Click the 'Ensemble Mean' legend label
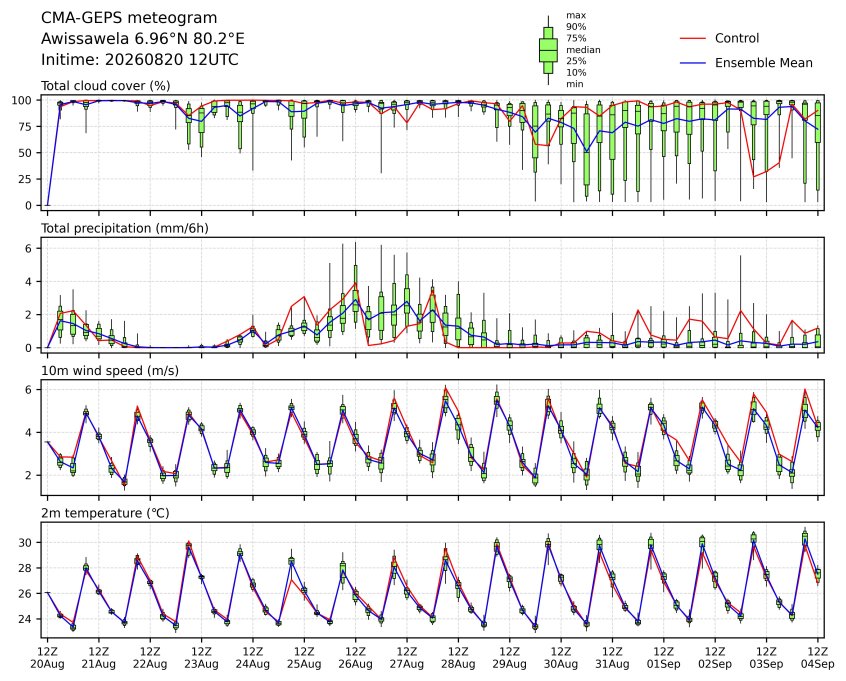Viewport: 846px width, 681px height. click(x=763, y=63)
